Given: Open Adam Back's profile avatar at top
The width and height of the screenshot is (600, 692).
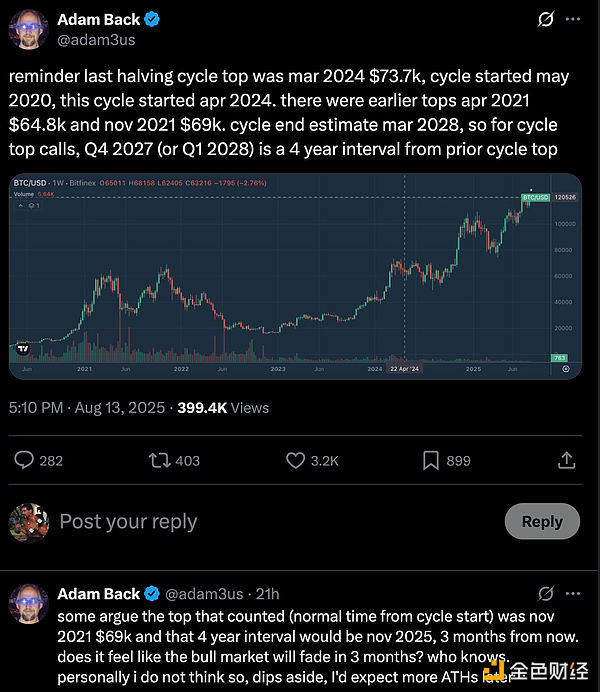Looking at the screenshot, I should (x=29, y=29).
